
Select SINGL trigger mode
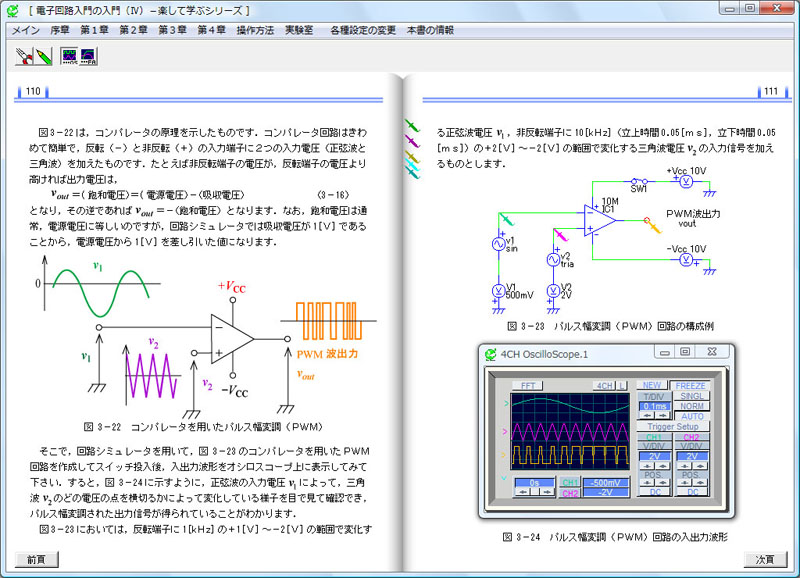pyautogui.click(x=692, y=396)
